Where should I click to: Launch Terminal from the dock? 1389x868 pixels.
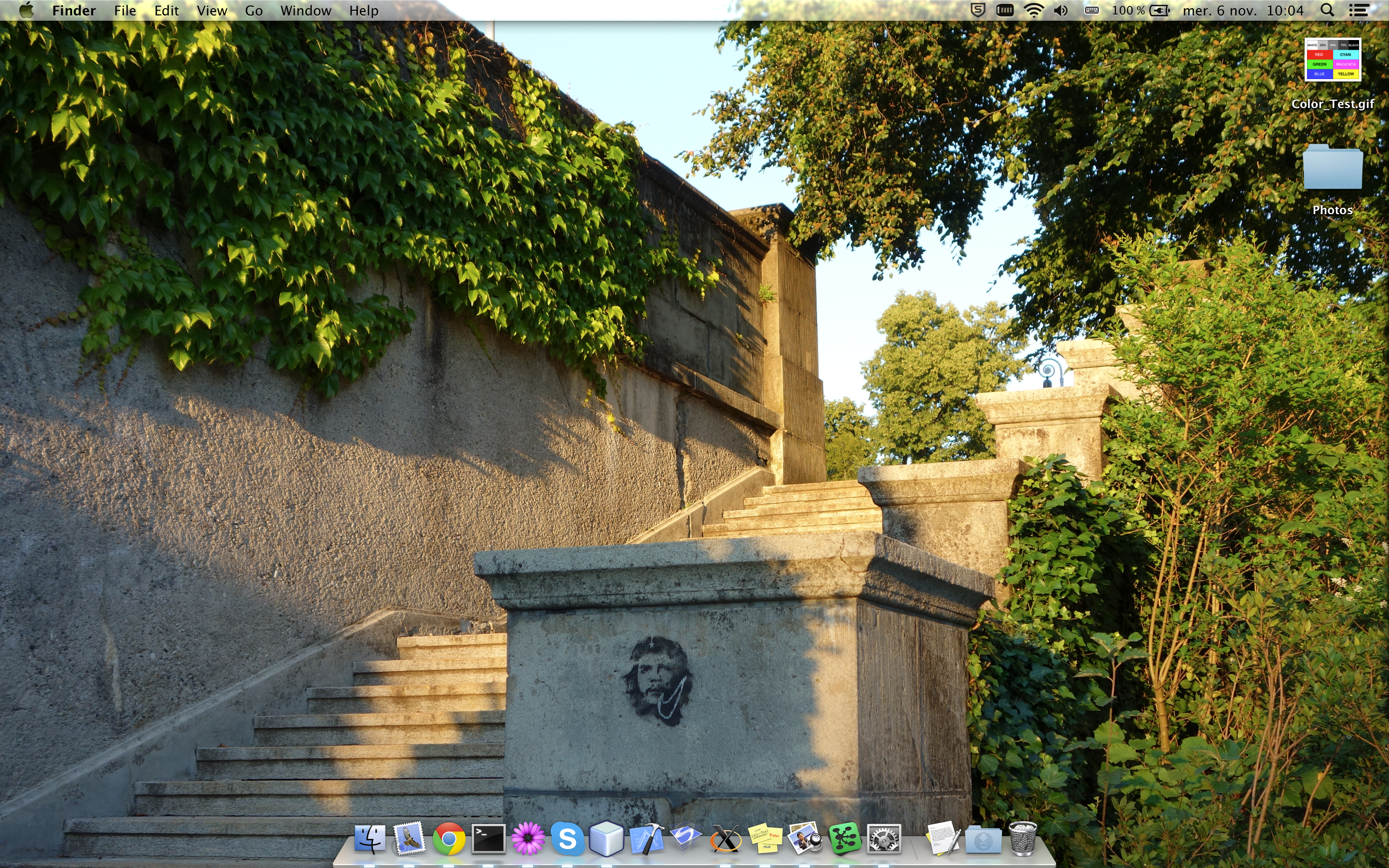point(488,839)
